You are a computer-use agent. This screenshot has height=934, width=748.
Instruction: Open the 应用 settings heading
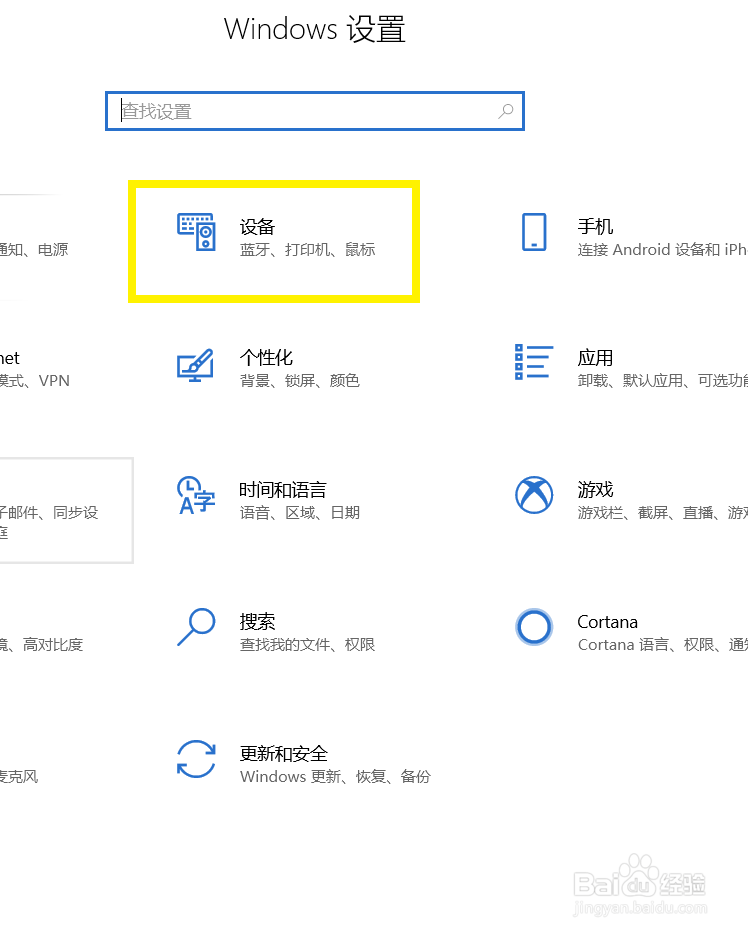(595, 358)
